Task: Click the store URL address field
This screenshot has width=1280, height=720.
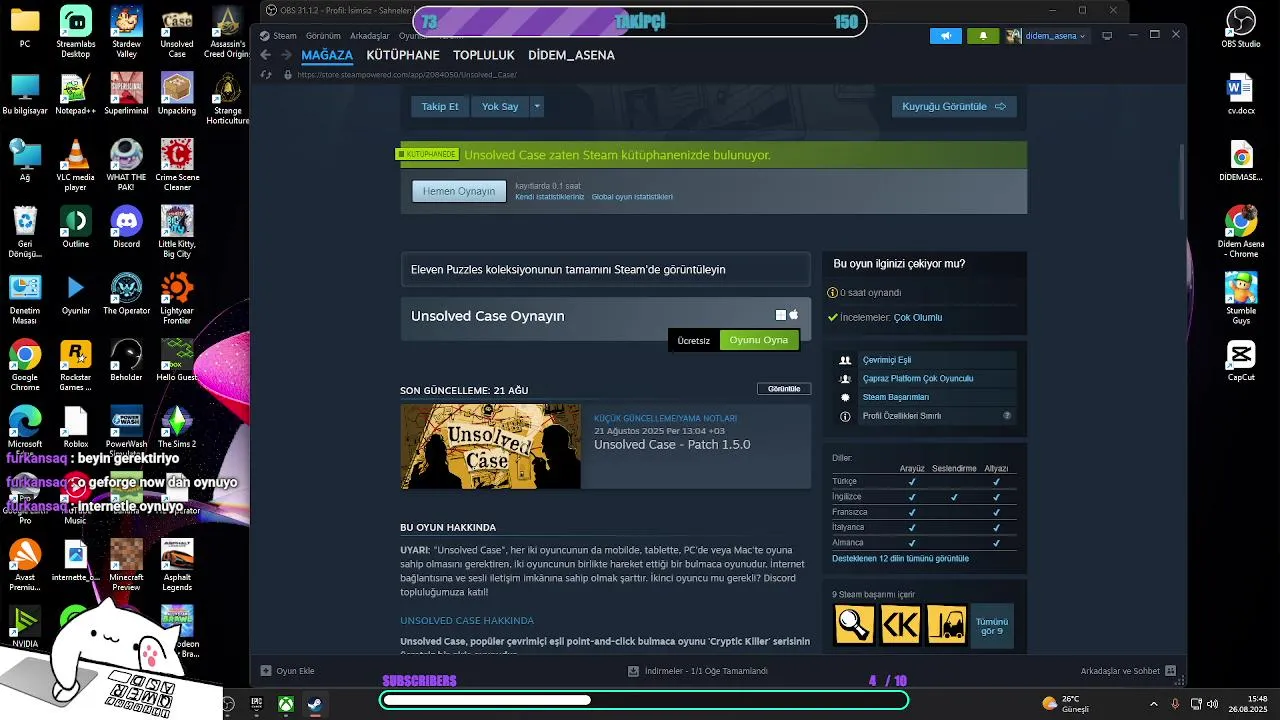Action: [x=407, y=75]
